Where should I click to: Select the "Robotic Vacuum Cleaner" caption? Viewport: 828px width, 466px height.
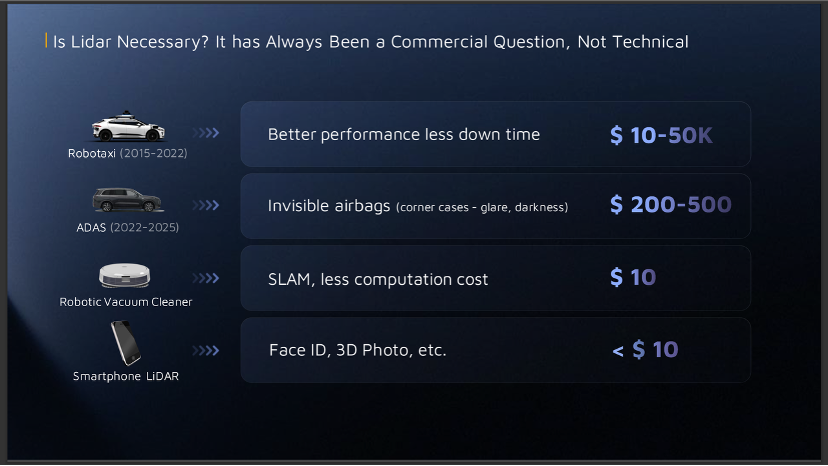126,301
